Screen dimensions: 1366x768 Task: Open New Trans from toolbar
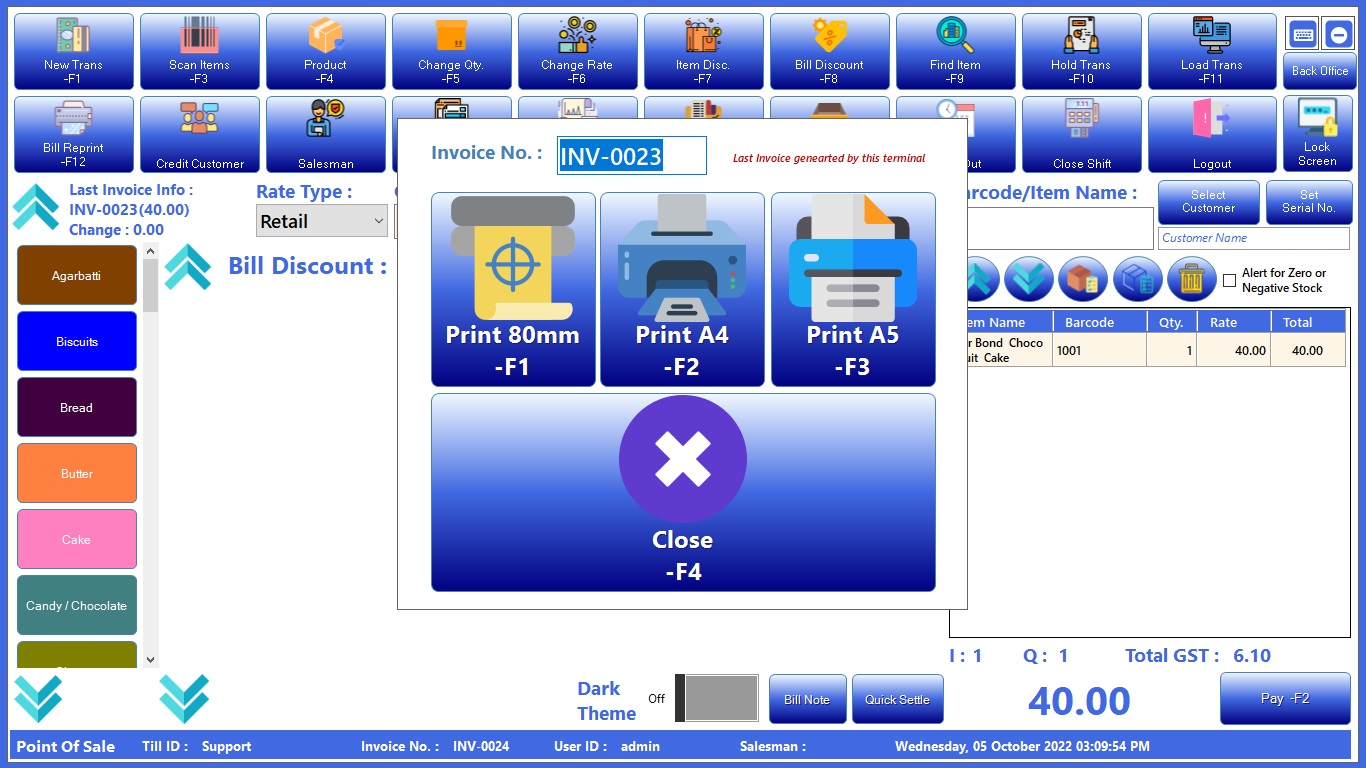pos(73,51)
